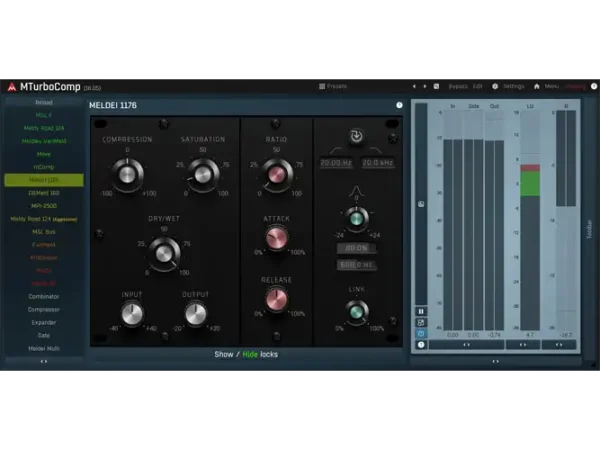Click the Reload button in sidebar
Screen dimensions: 600x450
(x=44, y=102)
